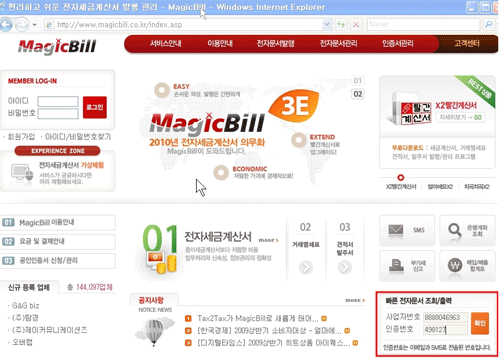Open the purchase/sales summary W icon tile
Screen dimensions: 500x360
(x=467, y=266)
